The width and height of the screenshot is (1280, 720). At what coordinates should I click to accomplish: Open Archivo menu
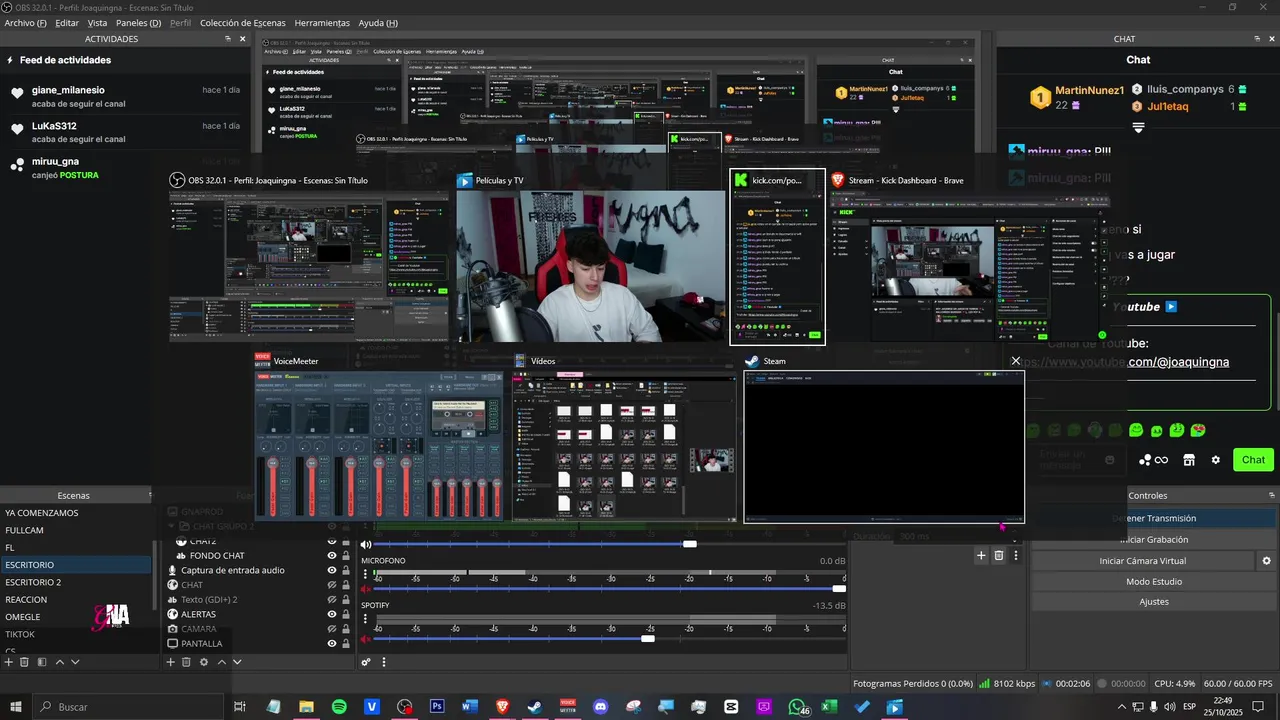click(x=25, y=22)
